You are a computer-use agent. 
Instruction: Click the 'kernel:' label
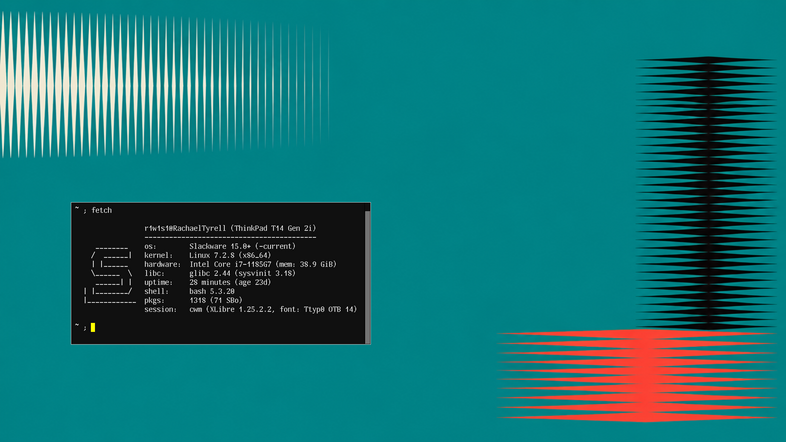coord(158,255)
